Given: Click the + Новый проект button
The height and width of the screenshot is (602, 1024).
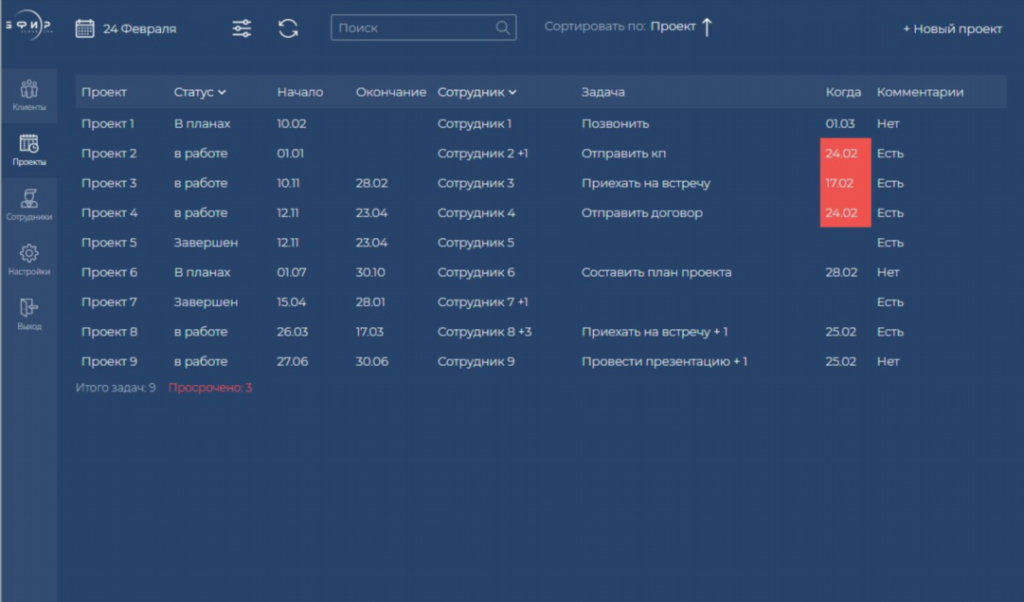Looking at the screenshot, I should pos(952,29).
